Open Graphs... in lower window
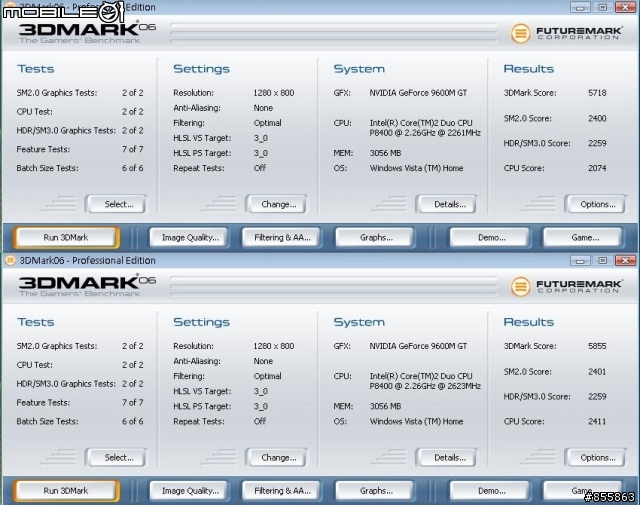The image size is (640, 505). 375,490
